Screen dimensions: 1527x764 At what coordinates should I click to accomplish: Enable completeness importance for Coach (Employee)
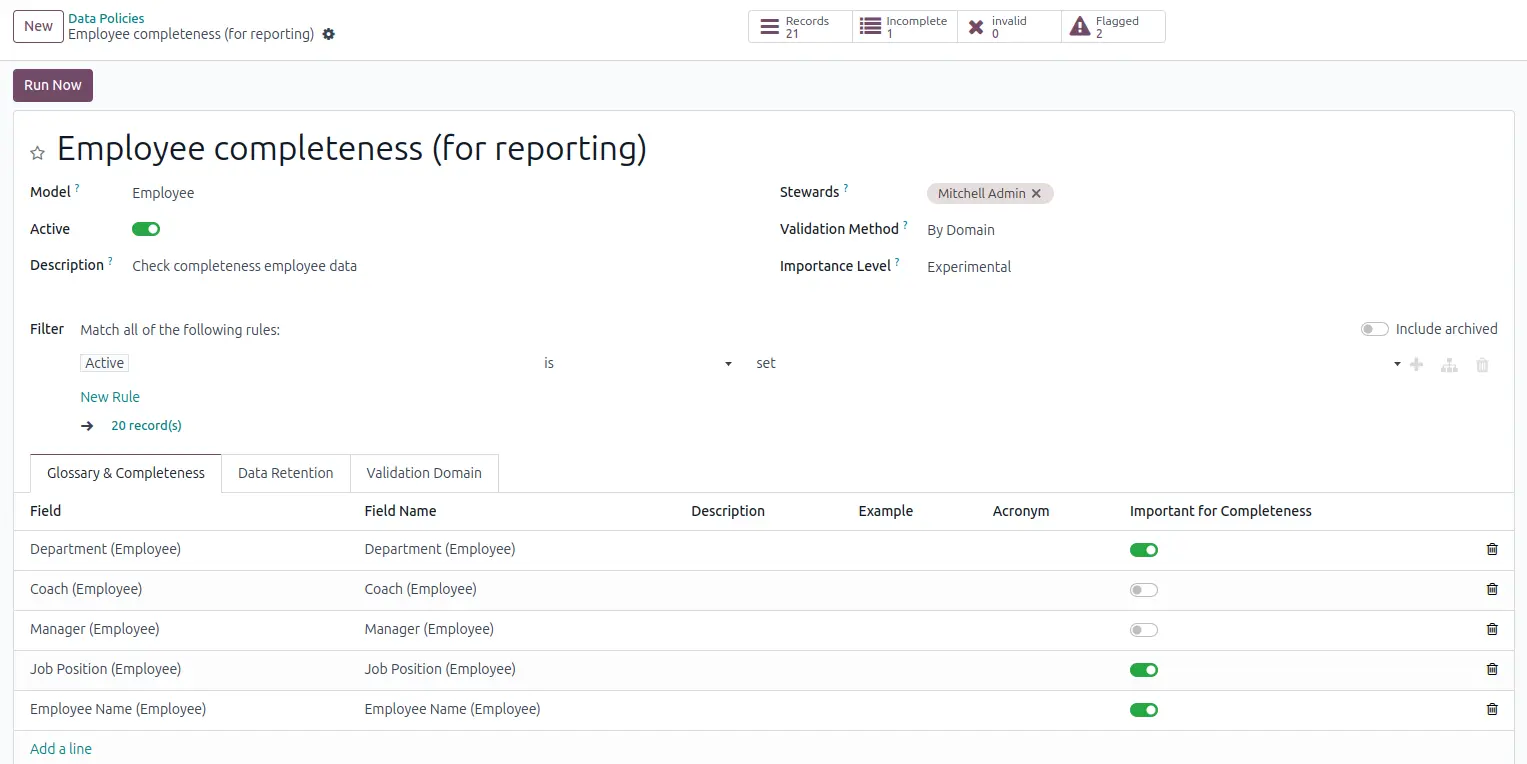(1144, 590)
